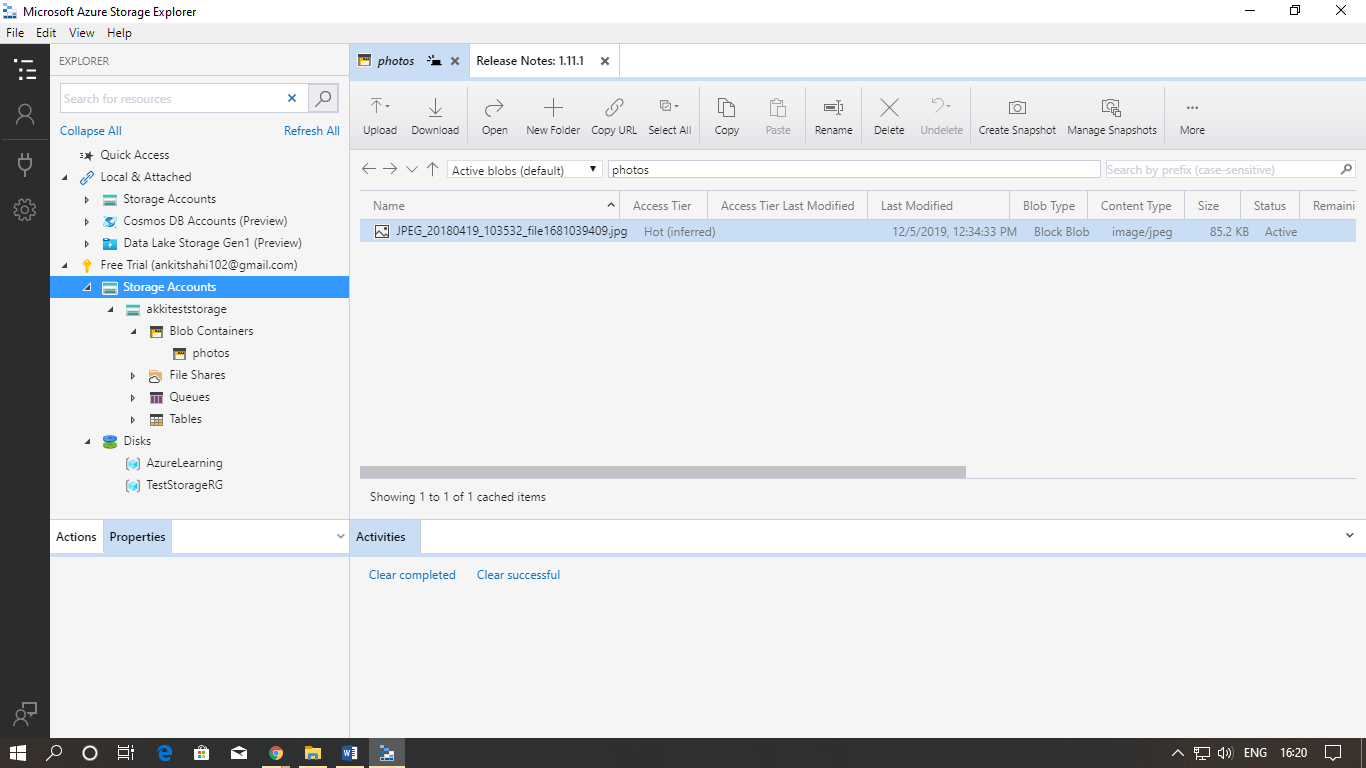Expand the File Shares node
This screenshot has width=1366, height=768.
tap(133, 375)
